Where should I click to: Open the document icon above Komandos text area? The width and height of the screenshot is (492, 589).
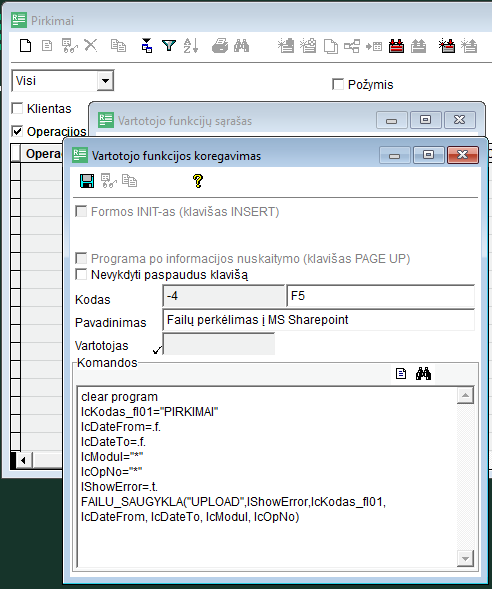(401, 374)
